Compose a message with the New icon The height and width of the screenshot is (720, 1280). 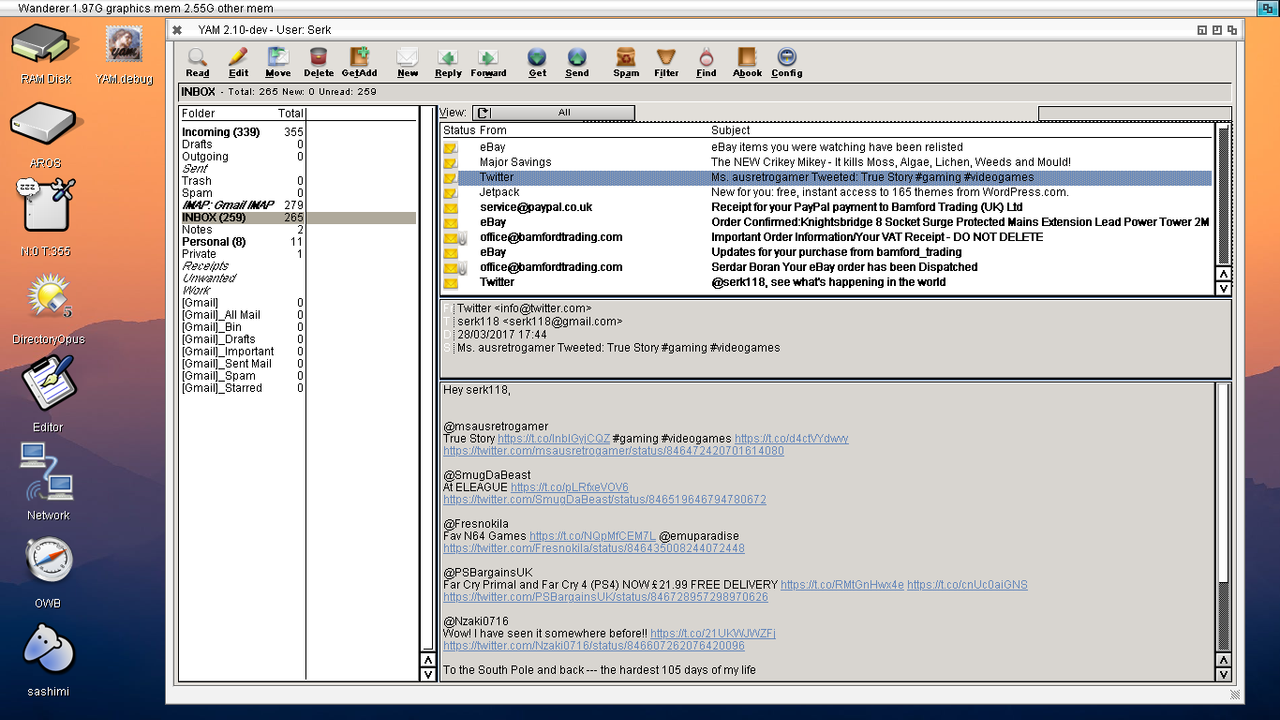(x=407, y=62)
